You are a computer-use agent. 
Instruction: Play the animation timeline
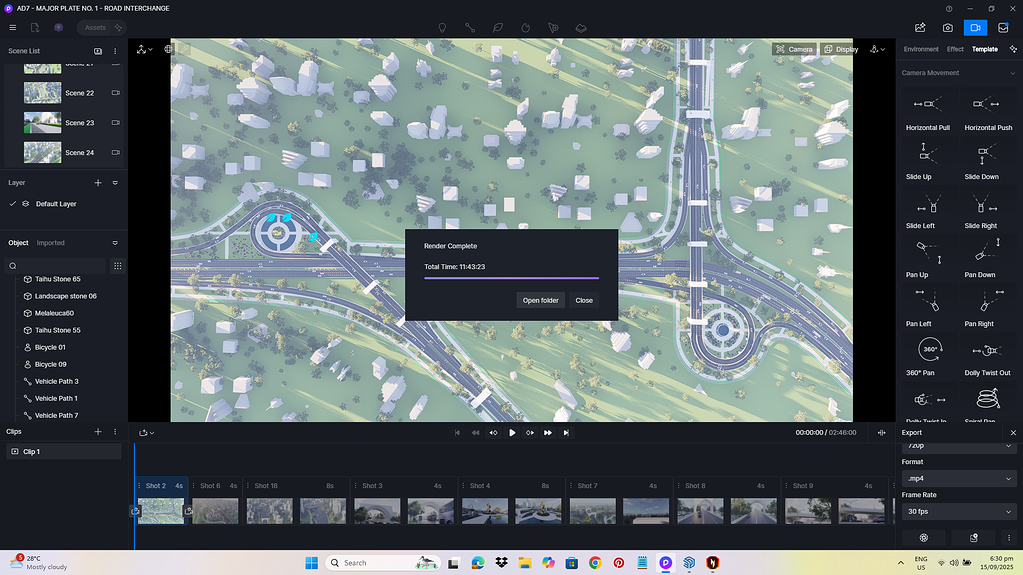pyautogui.click(x=512, y=433)
